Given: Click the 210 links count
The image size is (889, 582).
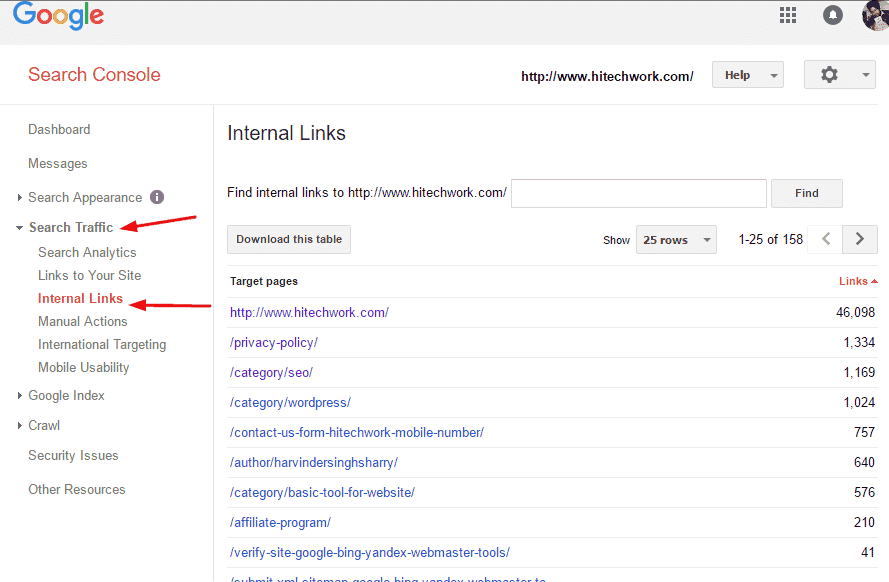Looking at the screenshot, I should point(864,523).
